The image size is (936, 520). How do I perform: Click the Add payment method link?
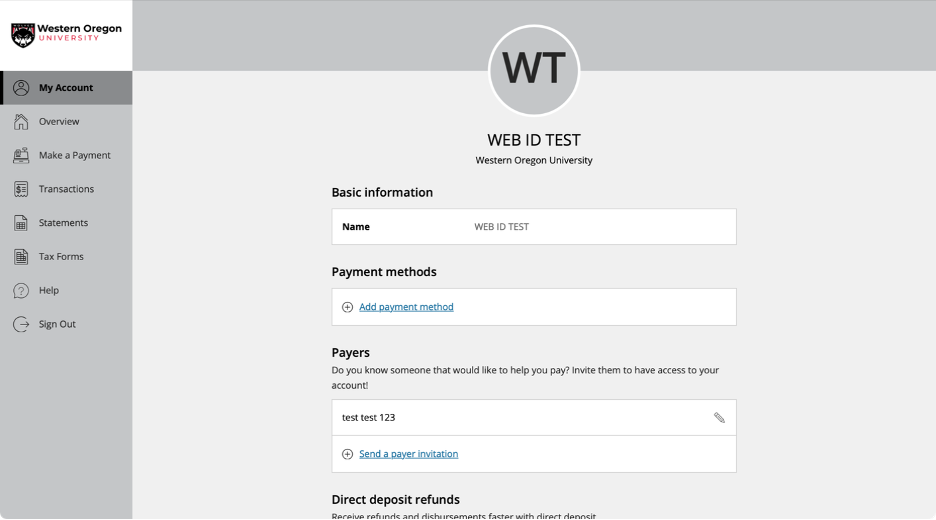(406, 307)
